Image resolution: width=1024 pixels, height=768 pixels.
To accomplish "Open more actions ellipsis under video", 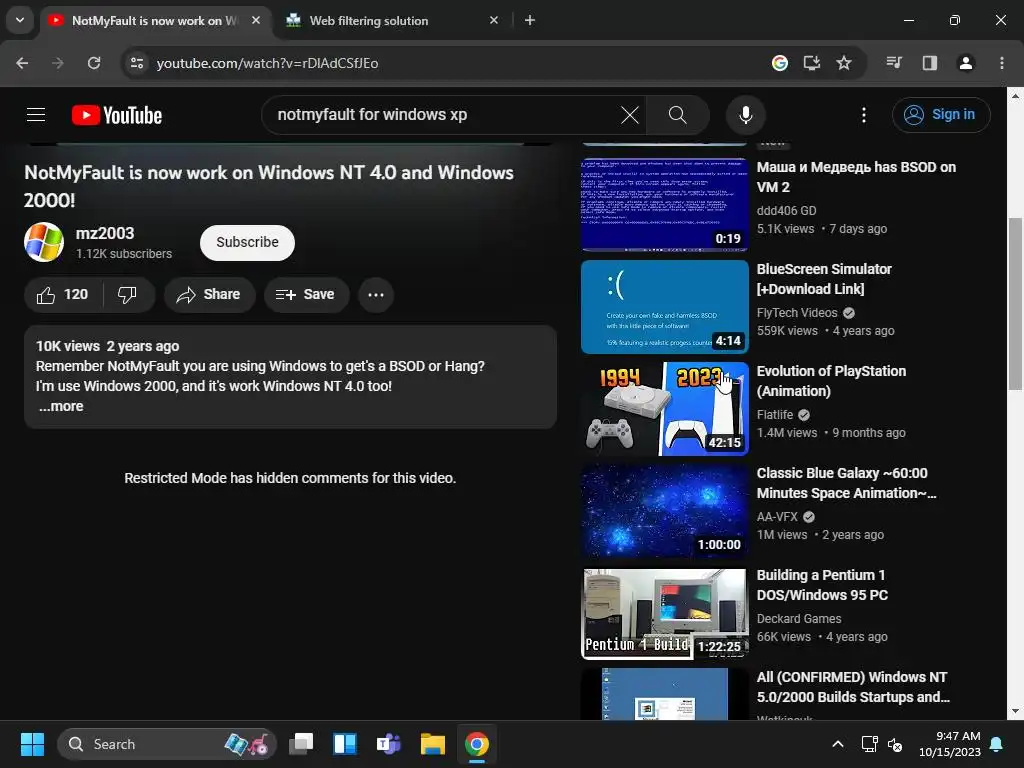I will pyautogui.click(x=376, y=295).
